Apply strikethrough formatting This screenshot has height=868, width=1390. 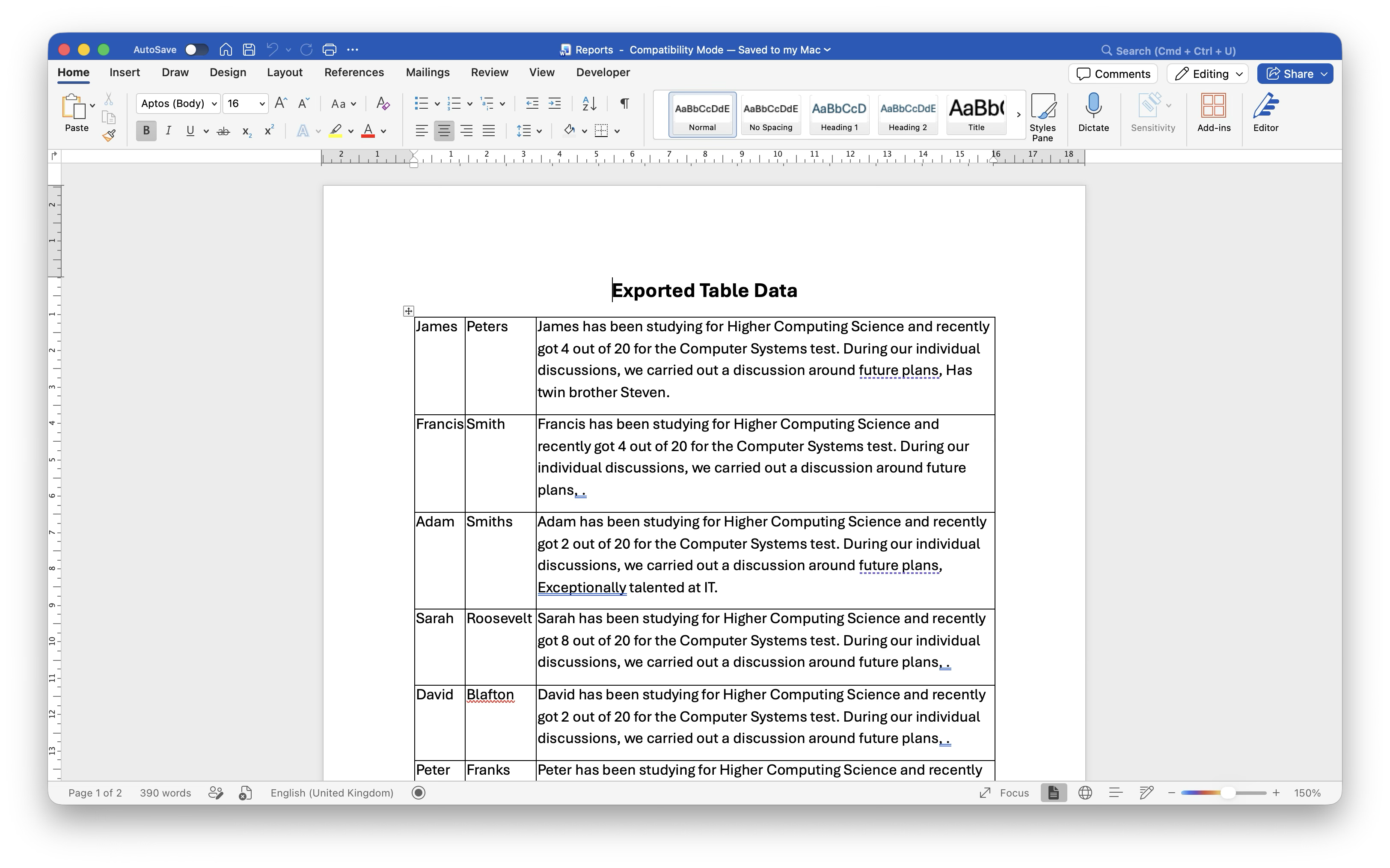223,131
